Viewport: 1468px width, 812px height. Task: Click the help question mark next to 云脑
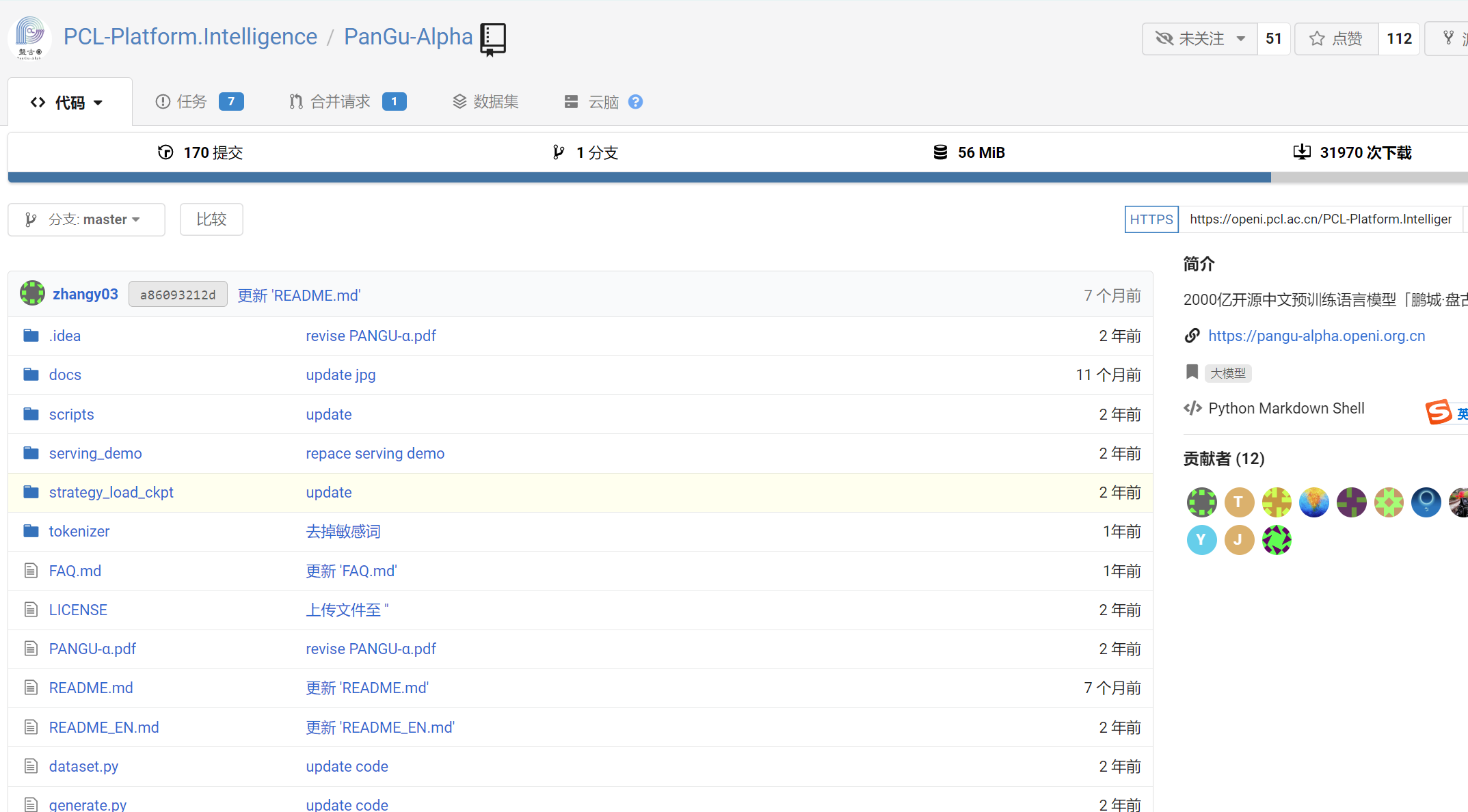coord(635,102)
